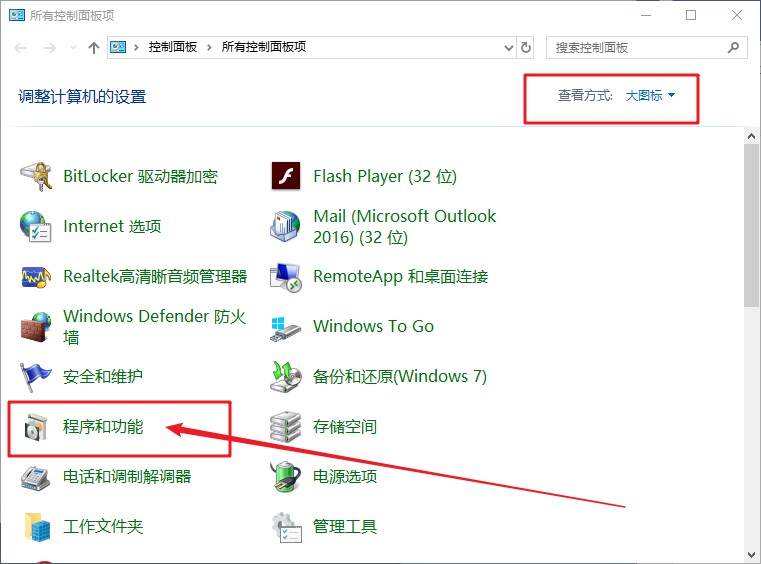This screenshot has width=761, height=564.
Task: Click the 存储空间 drives icon
Action: [x=285, y=427]
